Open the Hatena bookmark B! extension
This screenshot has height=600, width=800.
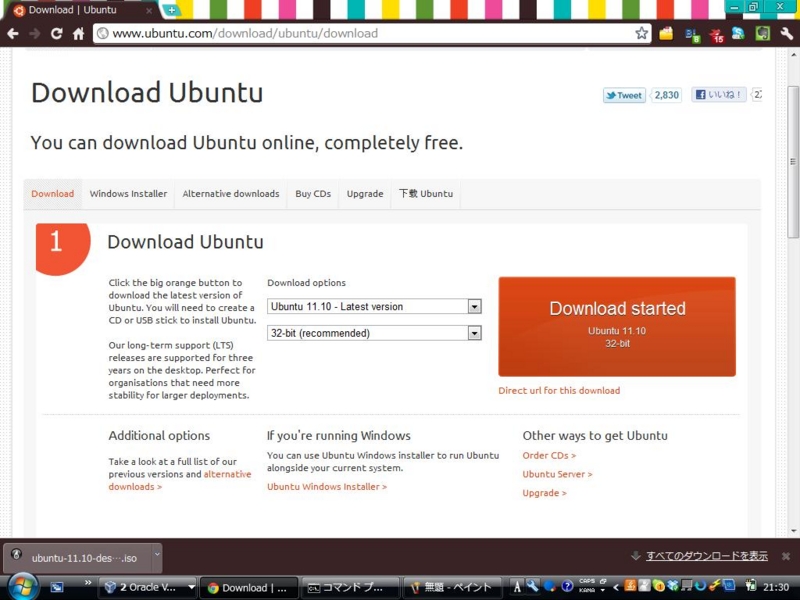692,35
